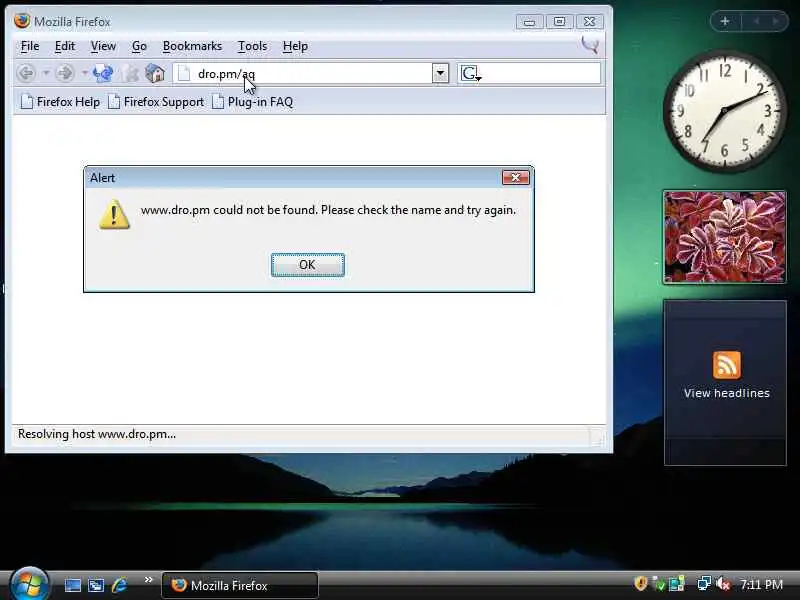
Task: Open the Go menu
Action: click(x=139, y=46)
